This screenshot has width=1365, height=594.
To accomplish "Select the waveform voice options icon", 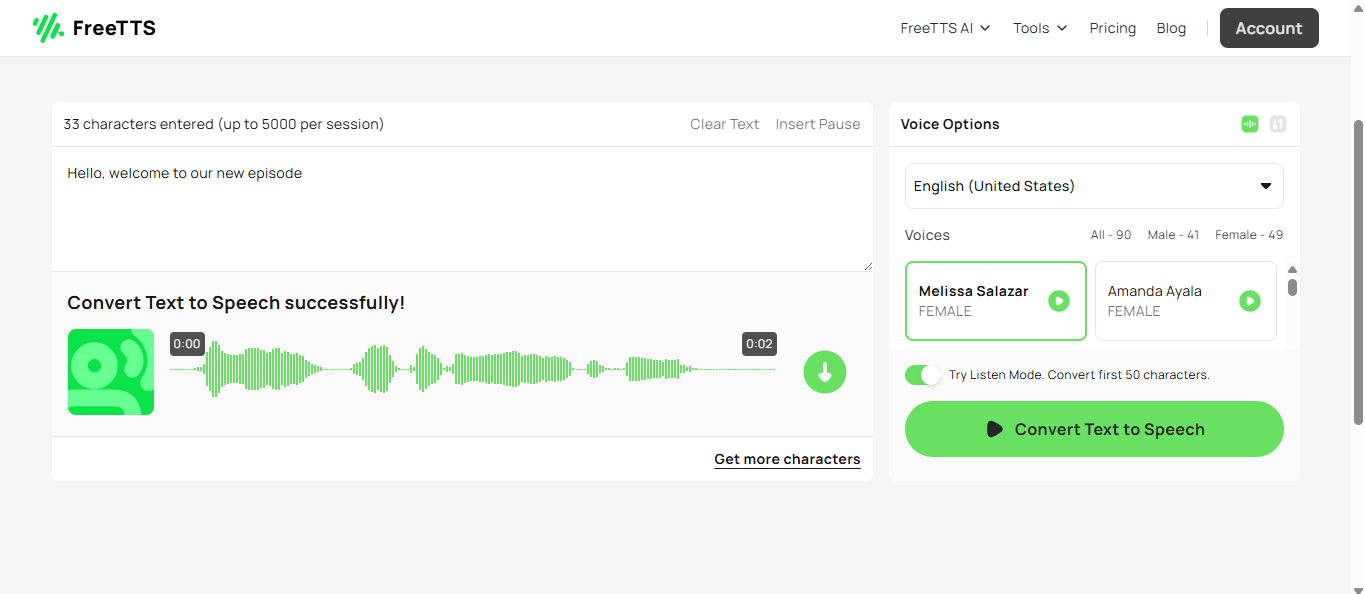I will [1250, 124].
